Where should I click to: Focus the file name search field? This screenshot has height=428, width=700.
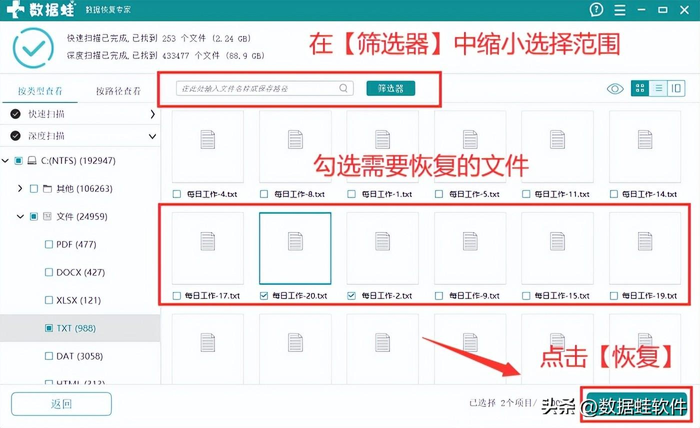[265, 88]
